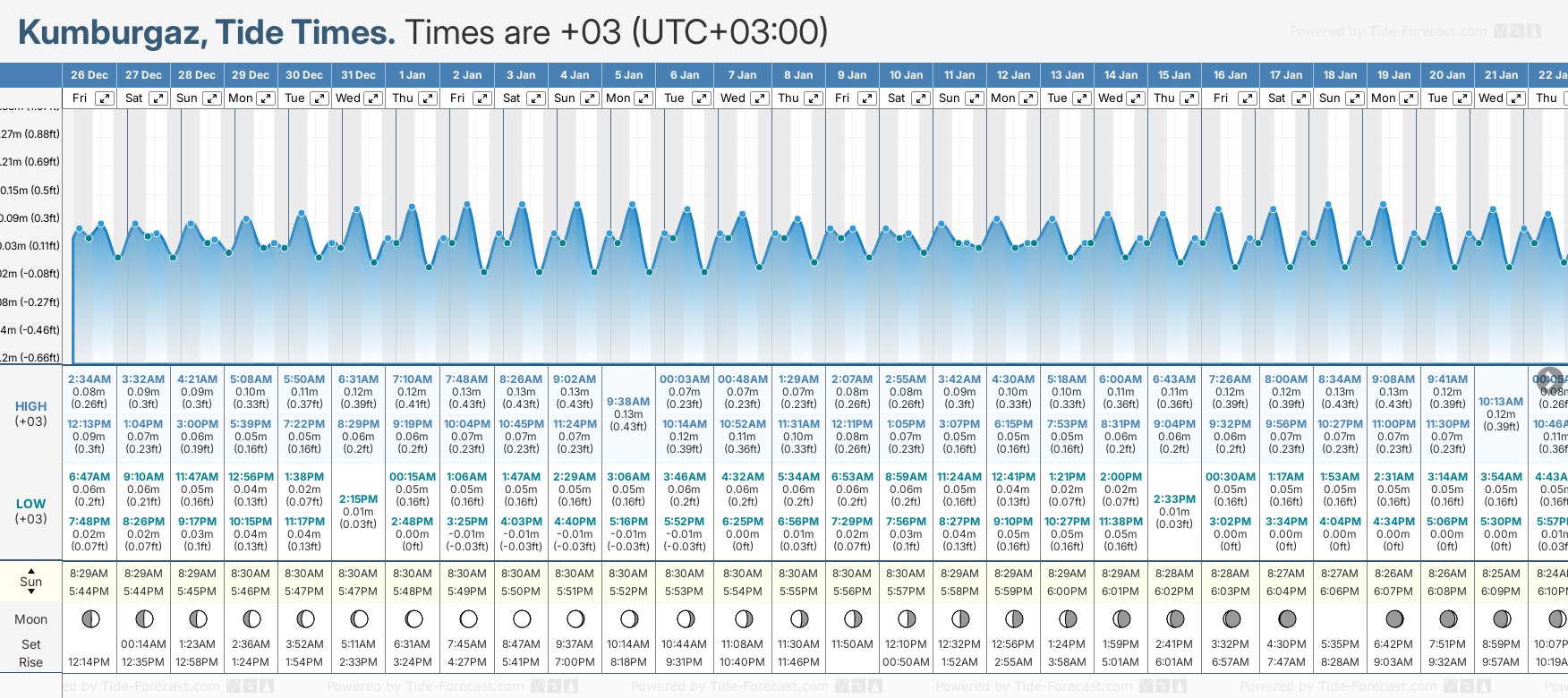
Task: Click the HIGH (+03) row label
Action: click(31, 413)
